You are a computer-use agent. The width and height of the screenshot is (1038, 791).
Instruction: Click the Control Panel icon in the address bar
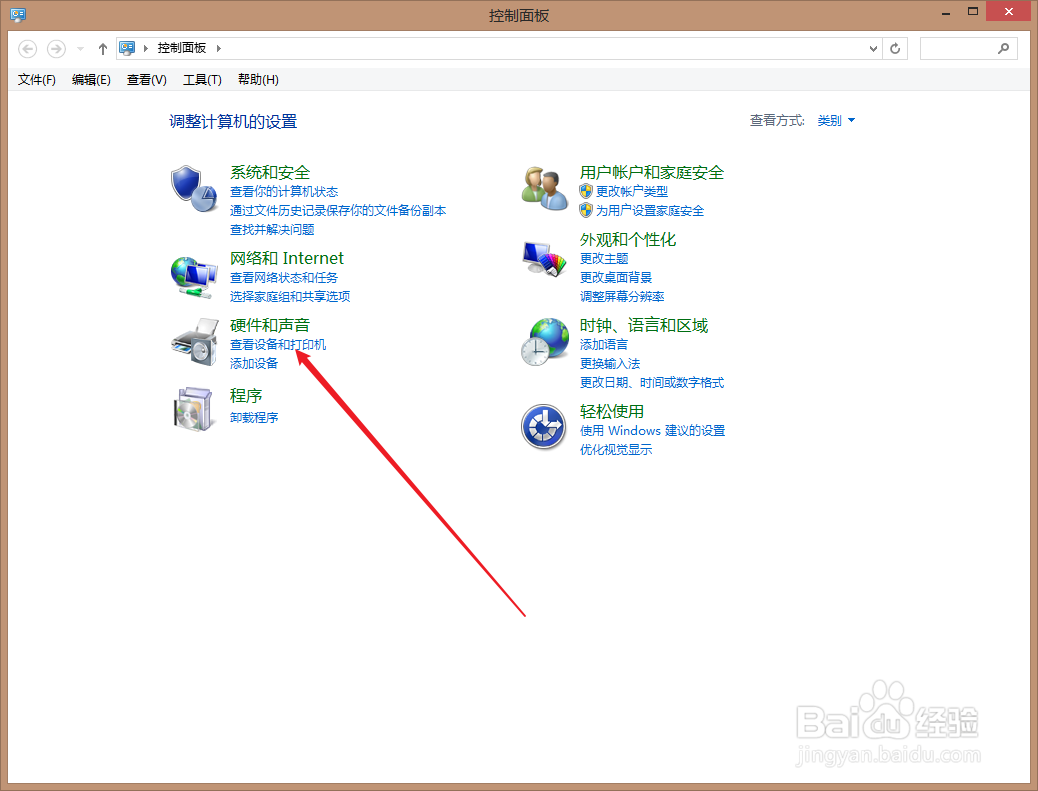coord(126,47)
